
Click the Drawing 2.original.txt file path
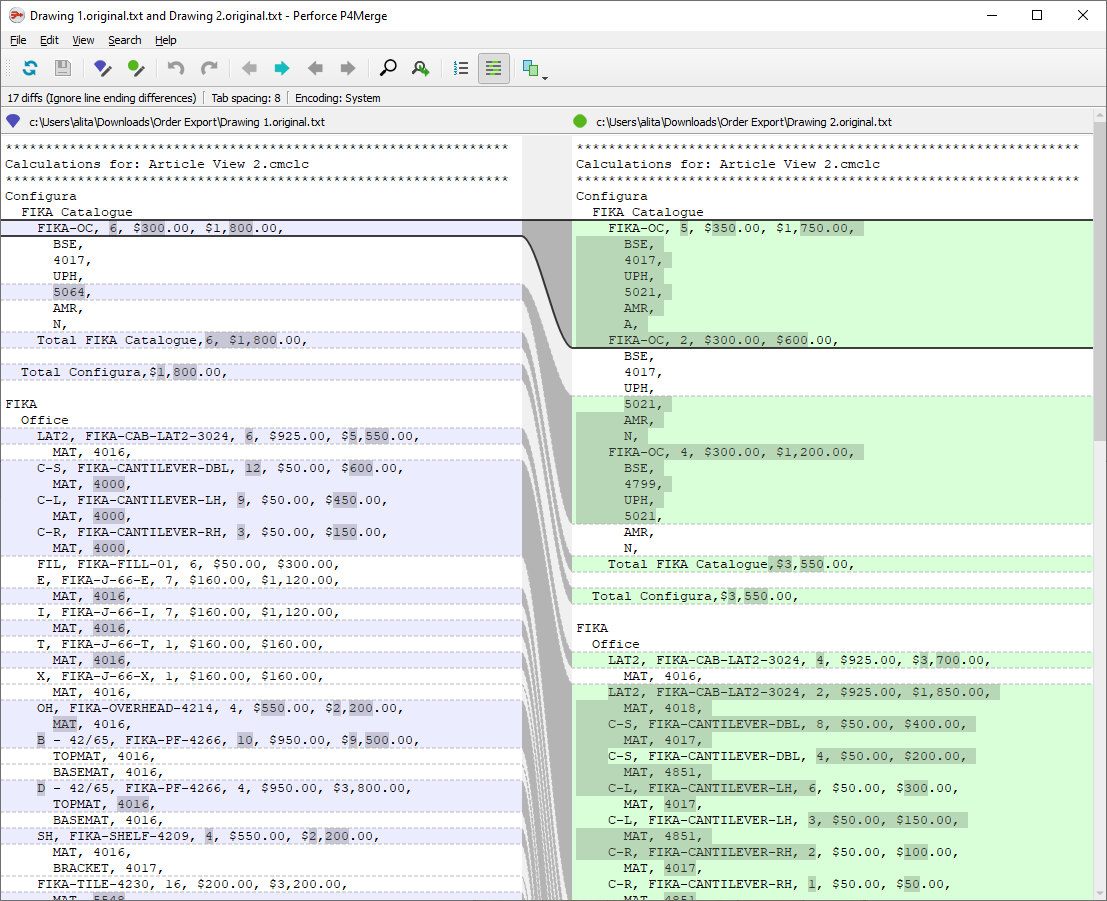(x=744, y=122)
